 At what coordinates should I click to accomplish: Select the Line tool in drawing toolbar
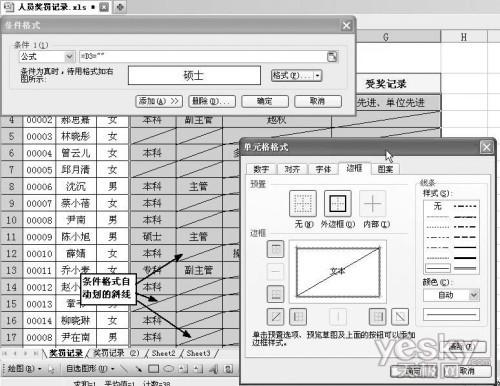click(124, 369)
